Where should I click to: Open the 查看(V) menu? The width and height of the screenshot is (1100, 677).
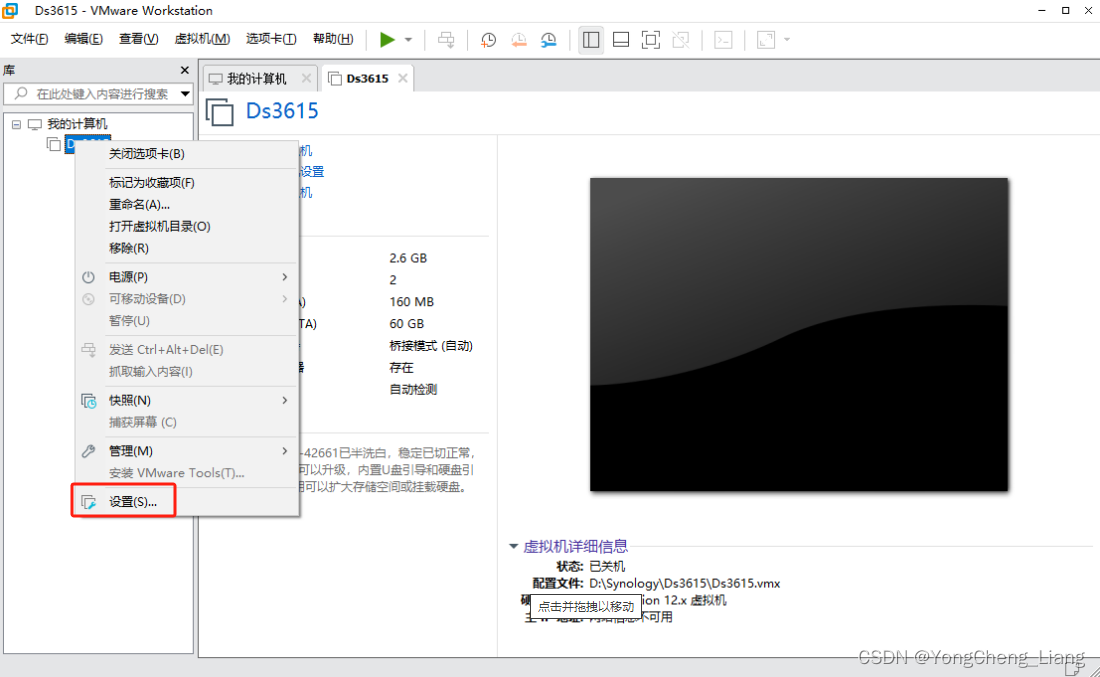point(138,39)
